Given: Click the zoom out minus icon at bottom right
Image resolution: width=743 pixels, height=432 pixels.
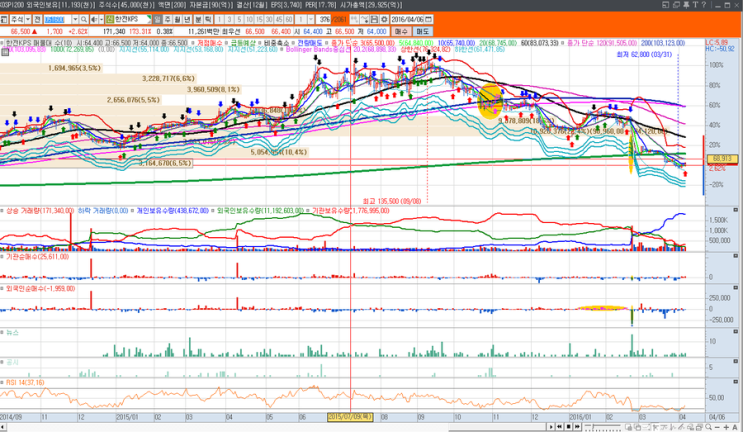Looking at the screenshot, I should pos(717,427).
